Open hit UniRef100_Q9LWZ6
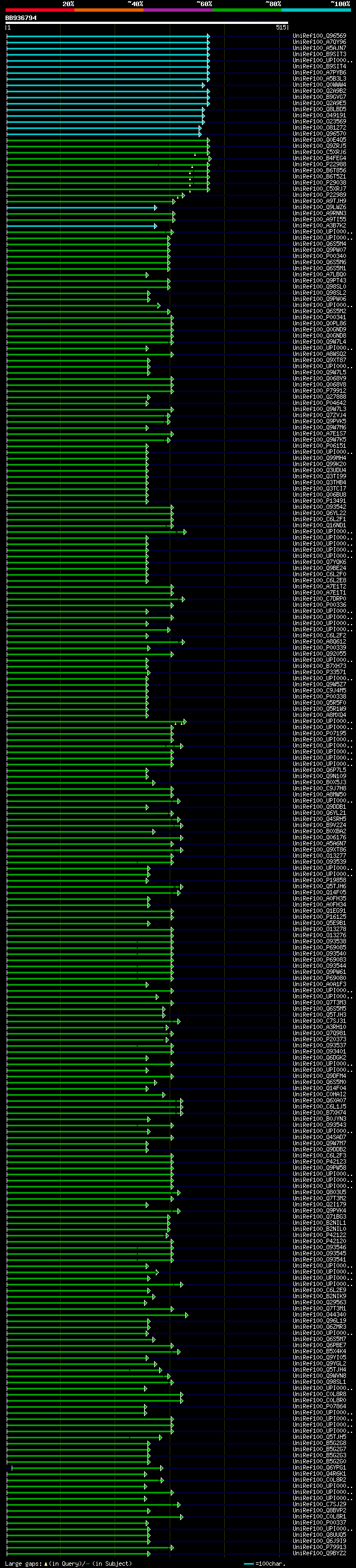 (319, 207)
